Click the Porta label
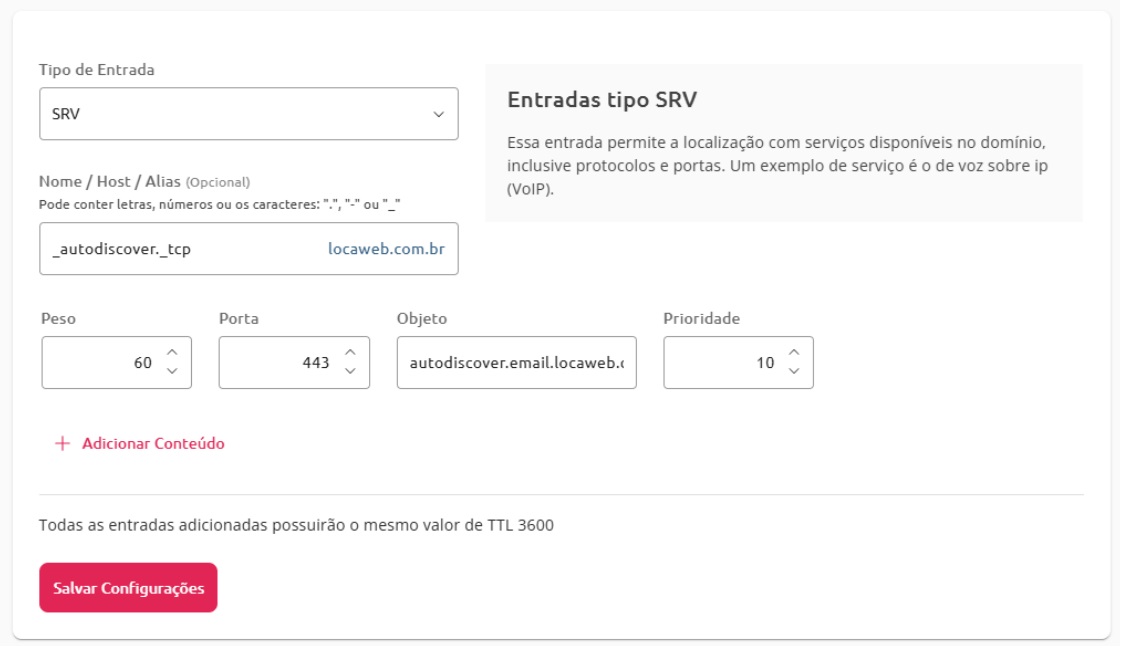 (x=239, y=318)
